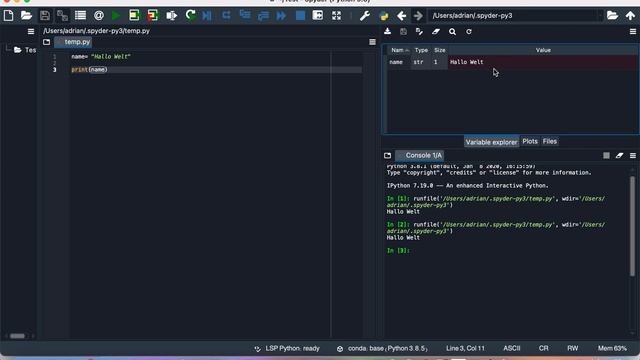The height and width of the screenshot is (360, 640).
Task: Click the console vertical scrollbar
Action: [x=632, y=226]
